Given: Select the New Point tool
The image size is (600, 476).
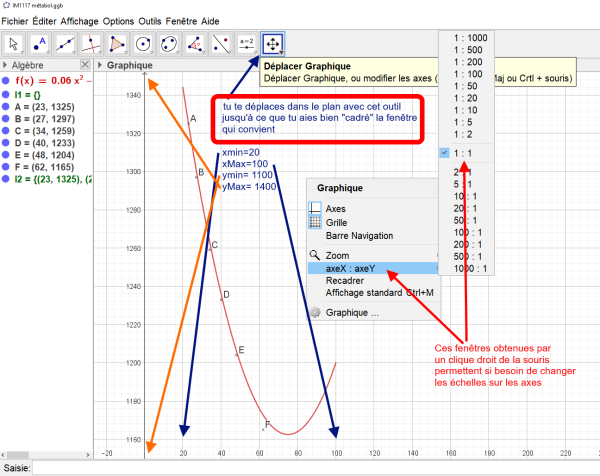Looking at the screenshot, I should coord(41,44).
